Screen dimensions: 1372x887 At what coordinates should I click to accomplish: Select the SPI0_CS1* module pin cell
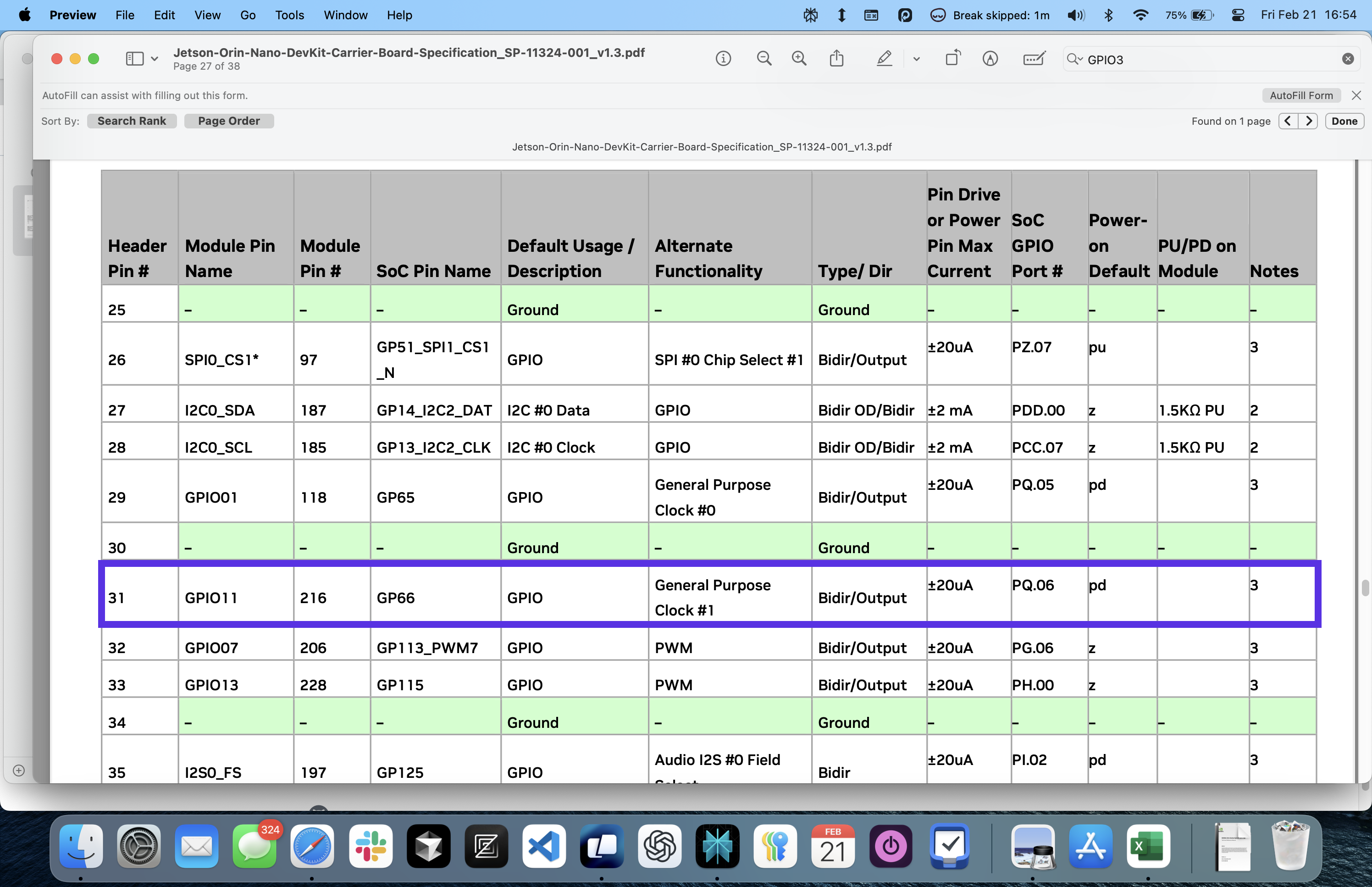click(236, 354)
